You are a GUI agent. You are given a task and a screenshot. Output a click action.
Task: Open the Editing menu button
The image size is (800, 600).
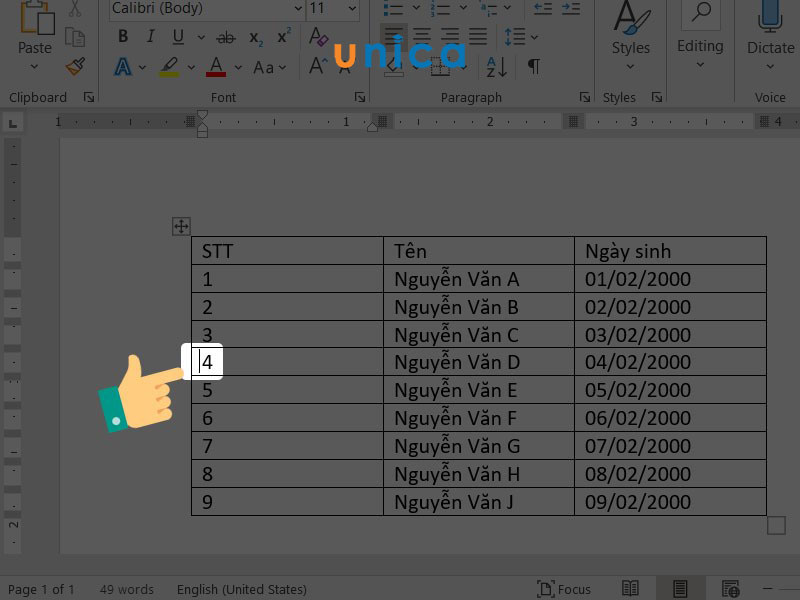700,36
